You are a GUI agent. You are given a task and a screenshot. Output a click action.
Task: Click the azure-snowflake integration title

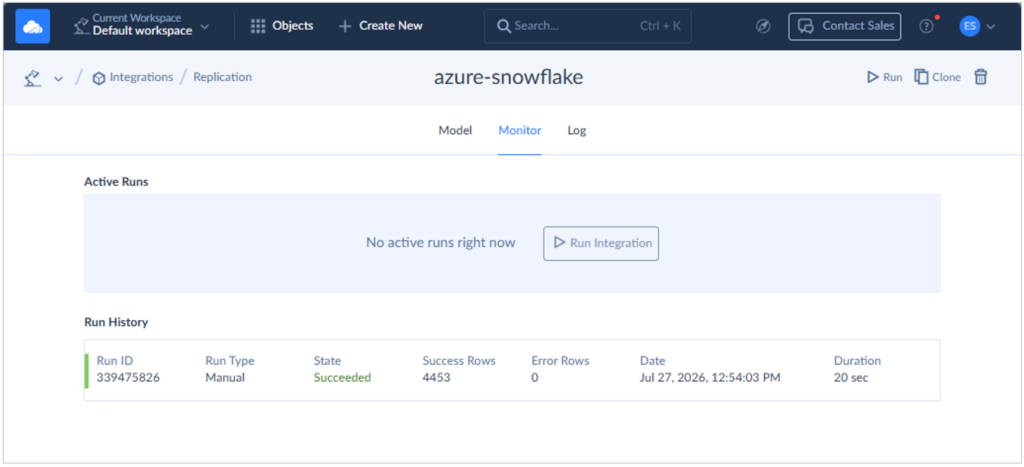tap(508, 77)
